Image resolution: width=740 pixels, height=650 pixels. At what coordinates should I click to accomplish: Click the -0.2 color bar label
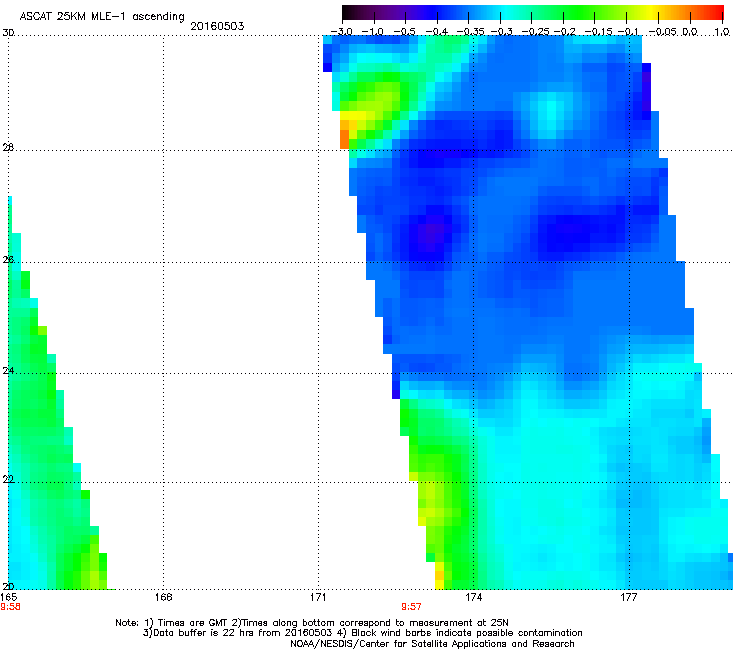[x=565, y=32]
